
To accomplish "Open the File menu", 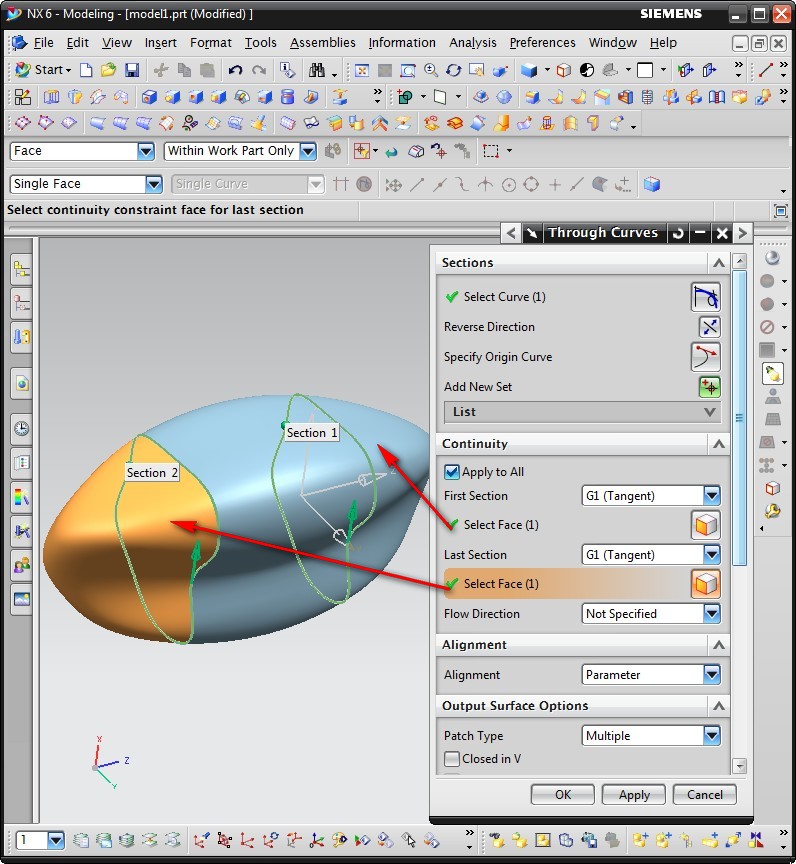I will click(x=44, y=42).
